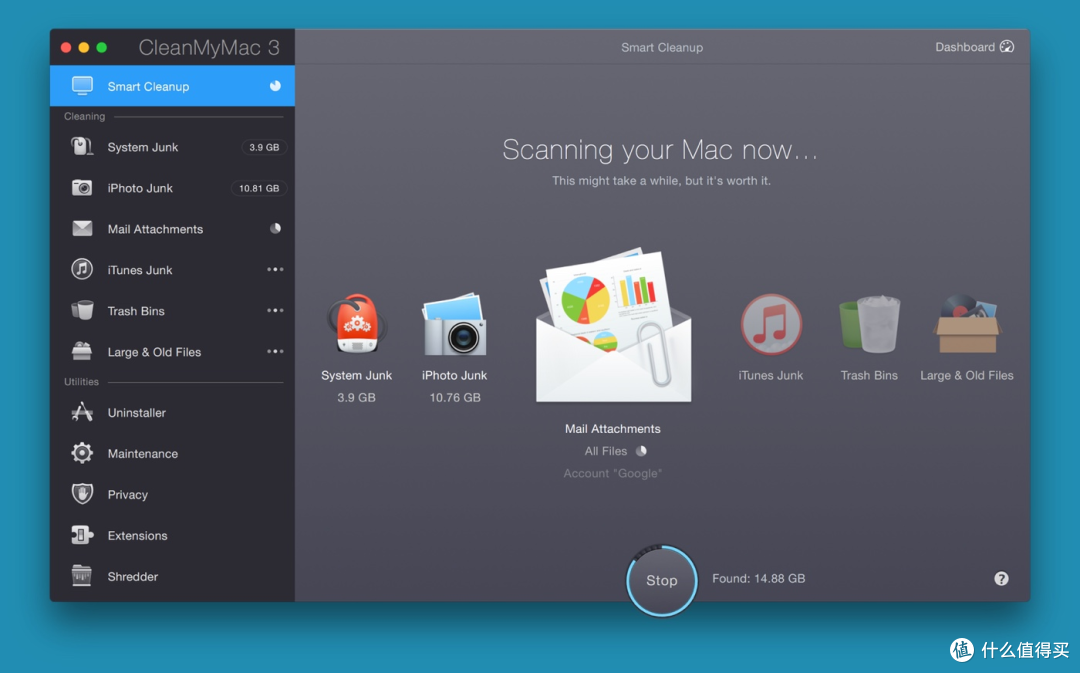Click the Smart Cleanup monitor icon in sidebar

pyautogui.click(x=82, y=86)
